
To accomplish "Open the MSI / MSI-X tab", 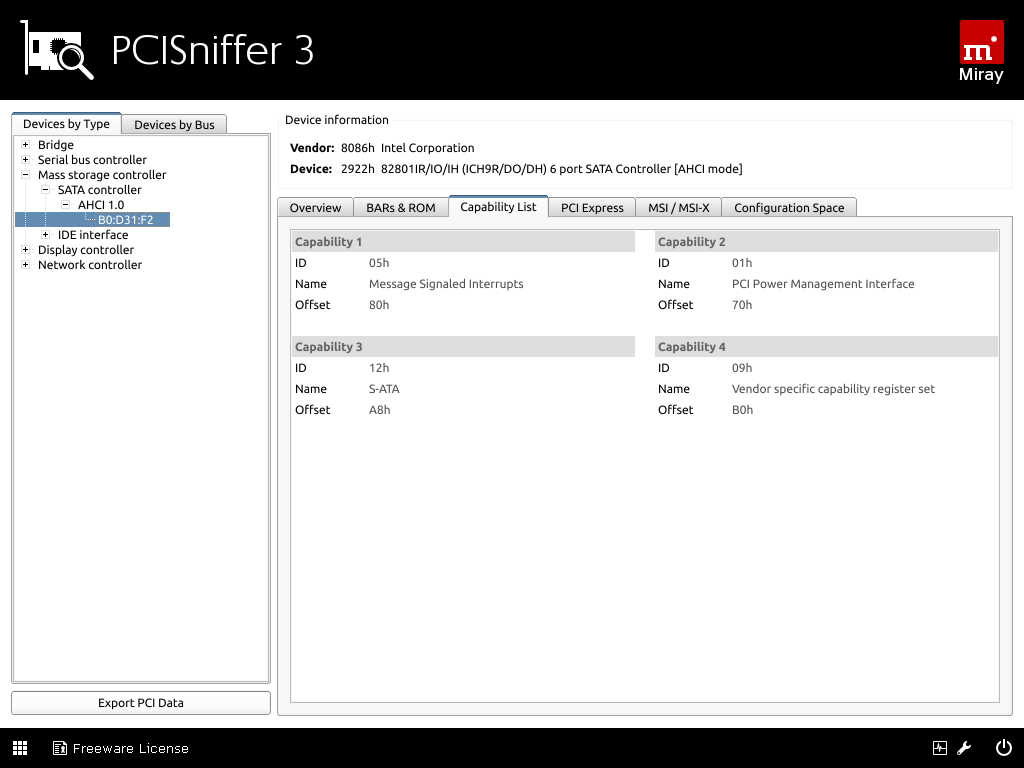I will click(x=679, y=207).
